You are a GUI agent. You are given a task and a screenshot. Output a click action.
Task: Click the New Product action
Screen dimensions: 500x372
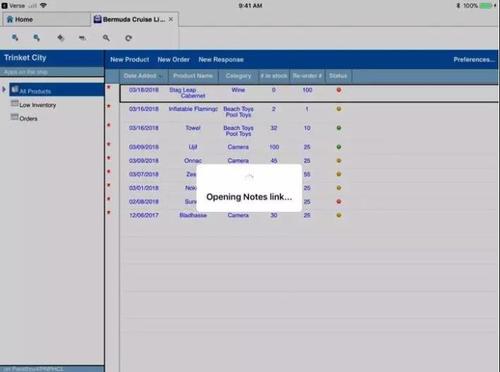click(x=130, y=60)
